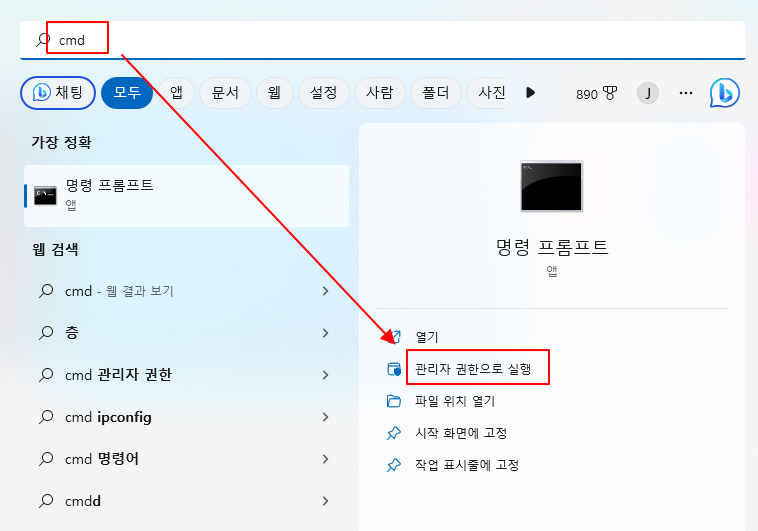Choose the 폴더 filter tab
This screenshot has width=758, height=531.
coord(436,92)
